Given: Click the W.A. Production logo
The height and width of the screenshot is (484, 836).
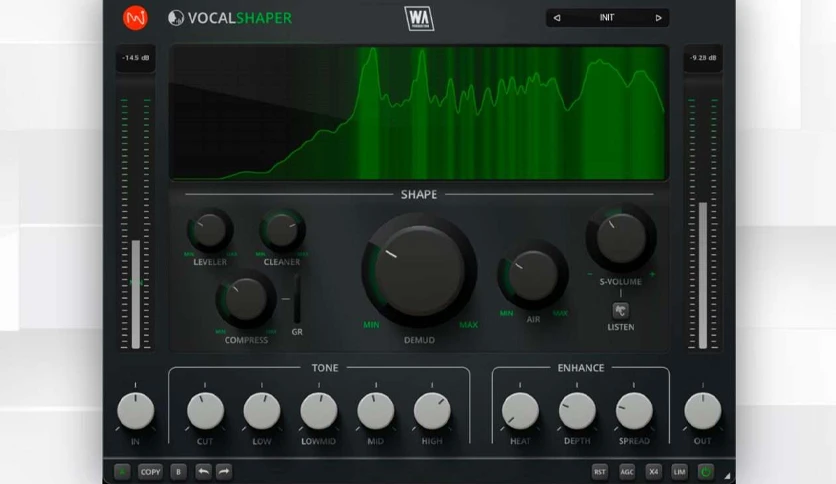Looking at the screenshot, I should coord(419,19).
